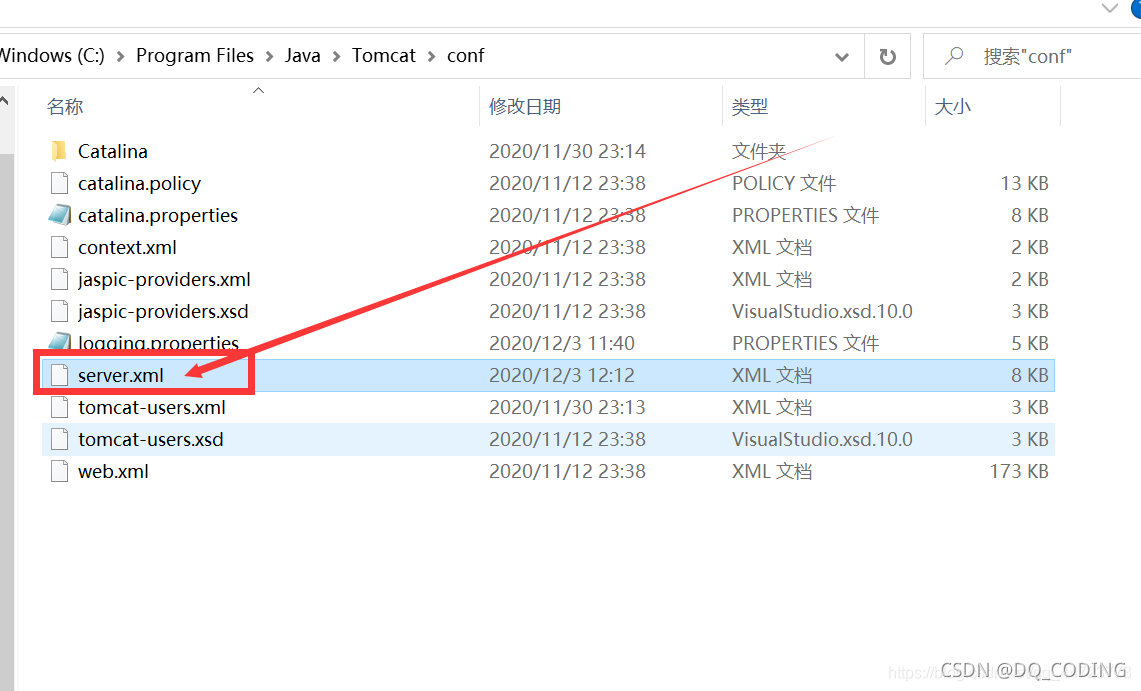
Task: Expand the chevron after Java breadcrumb
Action: click(x=336, y=57)
